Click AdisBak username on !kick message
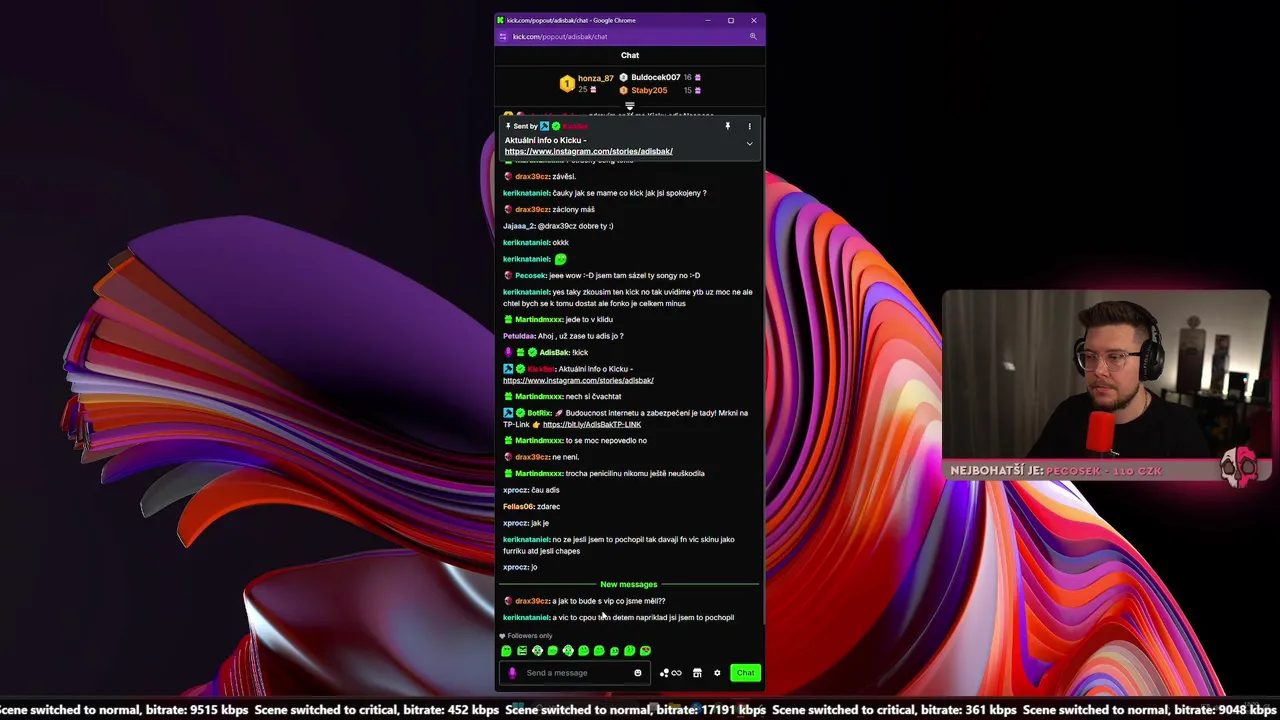1280x720 pixels. point(554,353)
